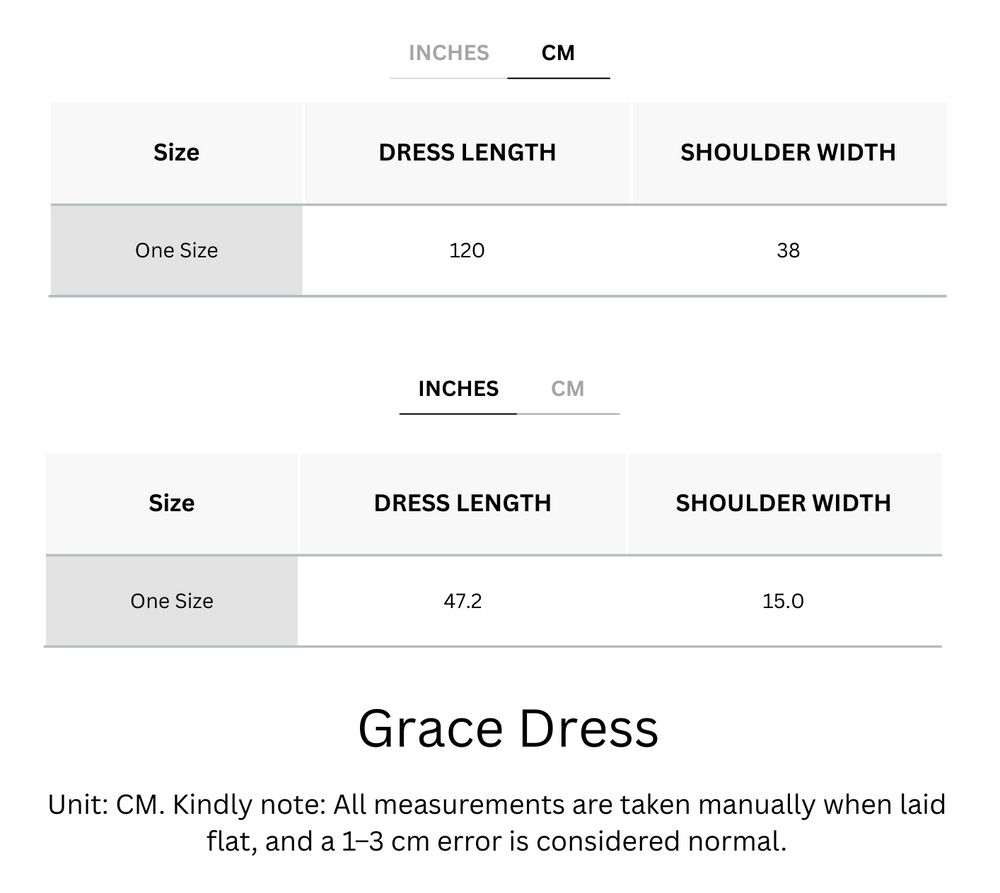Image resolution: width=1000 pixels, height=893 pixels.
Task: Switch to the INCHES tab on top table
Action: [x=447, y=53]
